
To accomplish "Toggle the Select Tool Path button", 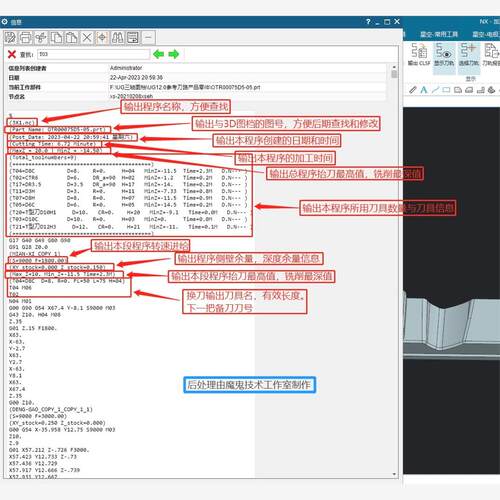I will tap(468, 53).
